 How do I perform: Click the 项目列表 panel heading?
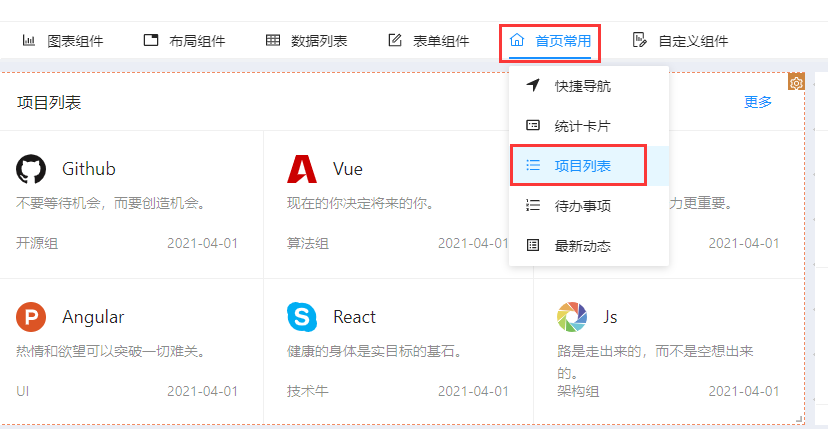(x=49, y=102)
